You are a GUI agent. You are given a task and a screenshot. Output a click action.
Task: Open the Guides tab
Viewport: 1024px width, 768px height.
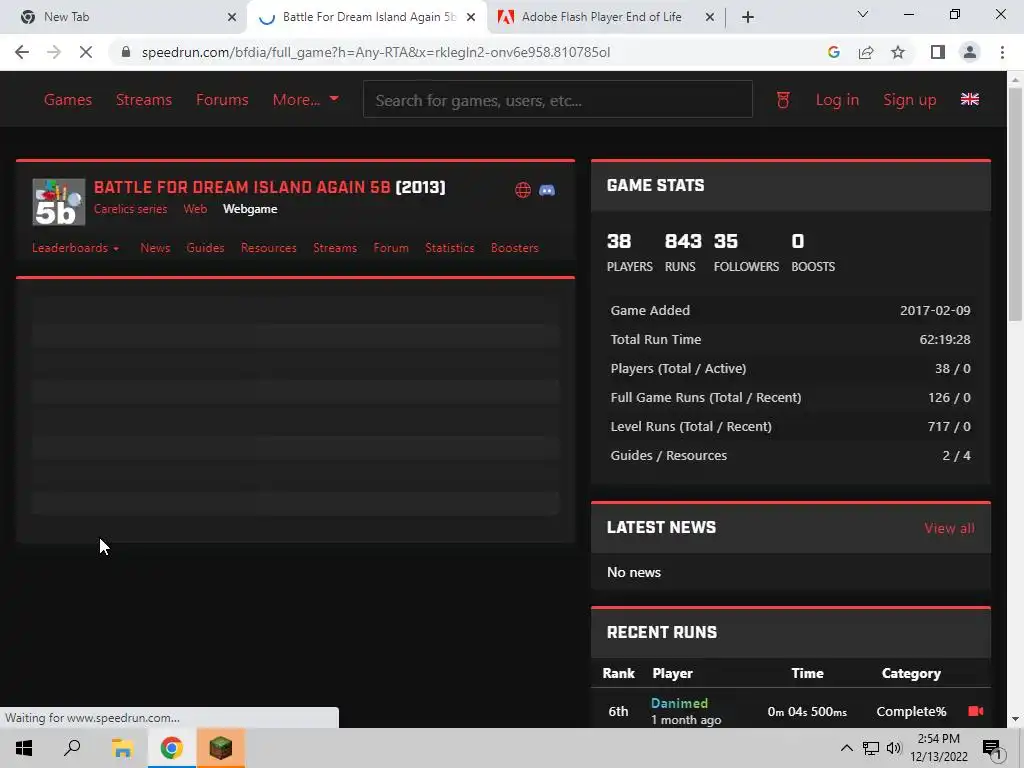pyautogui.click(x=205, y=248)
